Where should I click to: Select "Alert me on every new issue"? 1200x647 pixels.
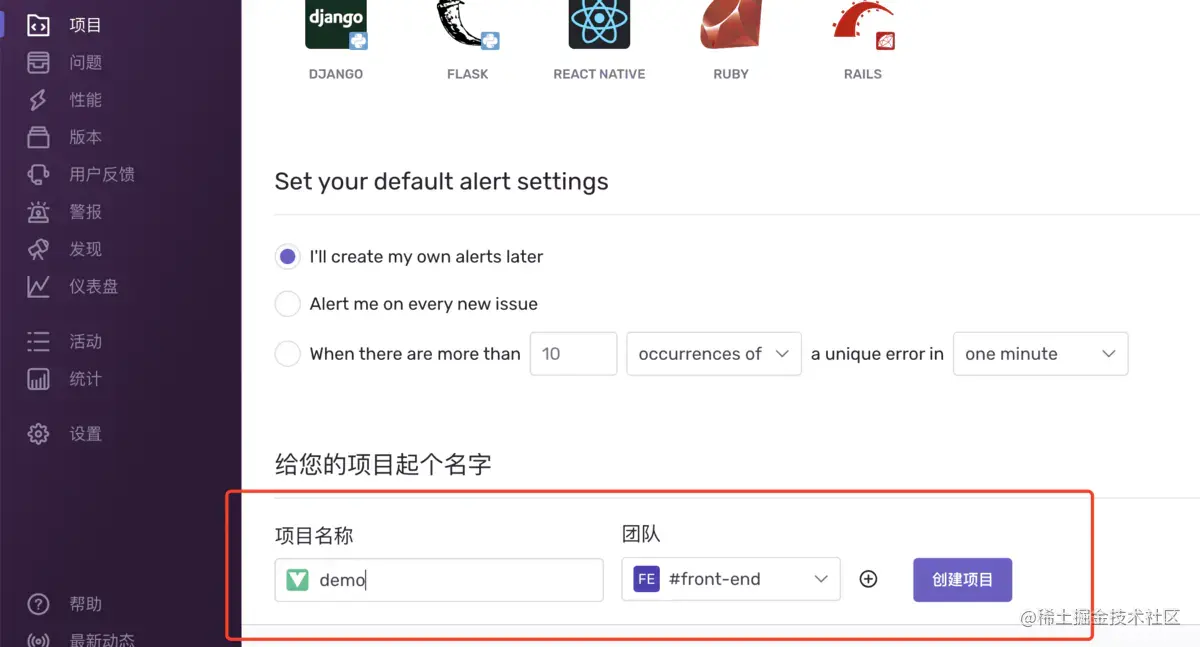(x=287, y=304)
